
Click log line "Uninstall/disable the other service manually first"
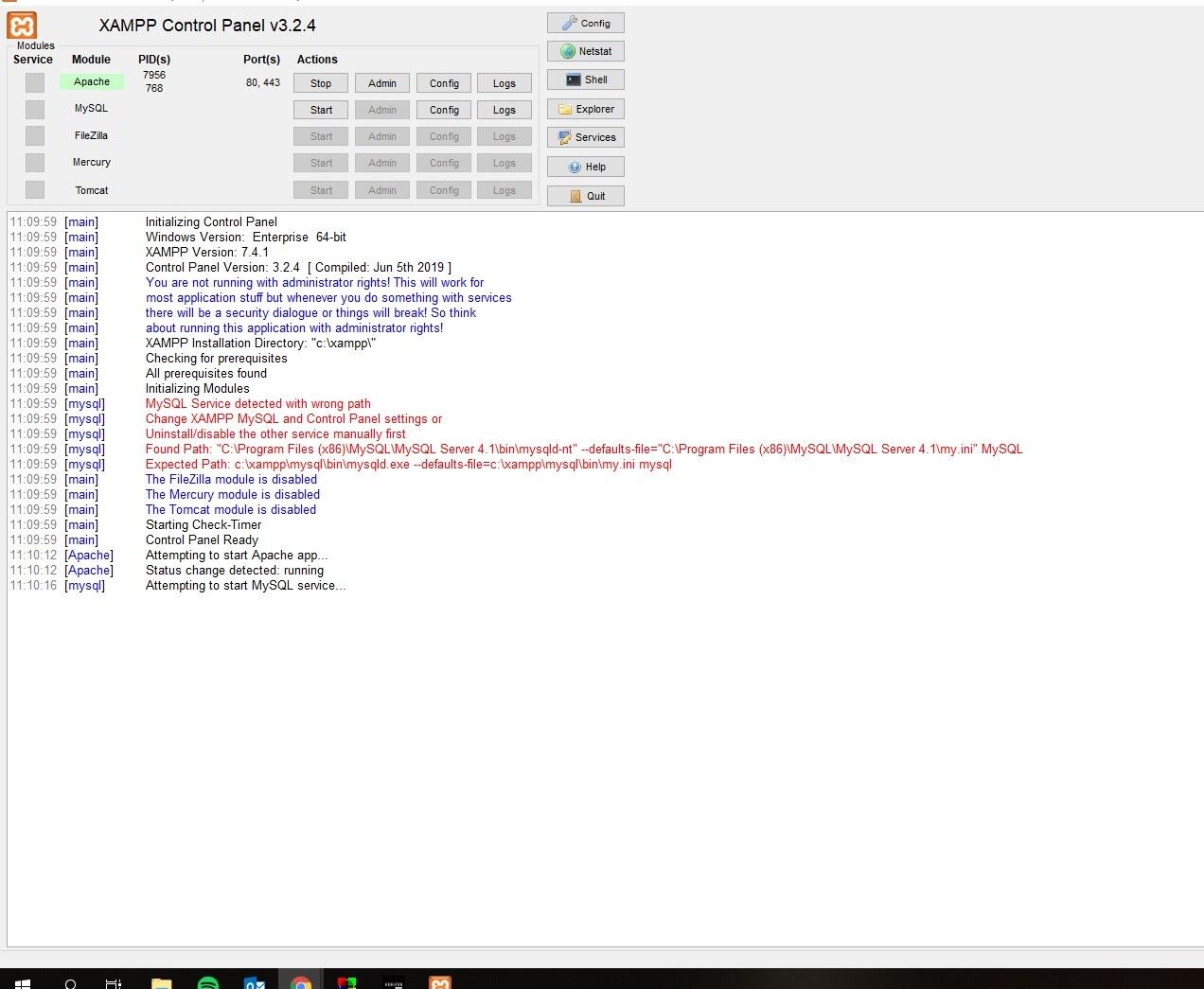(x=275, y=433)
